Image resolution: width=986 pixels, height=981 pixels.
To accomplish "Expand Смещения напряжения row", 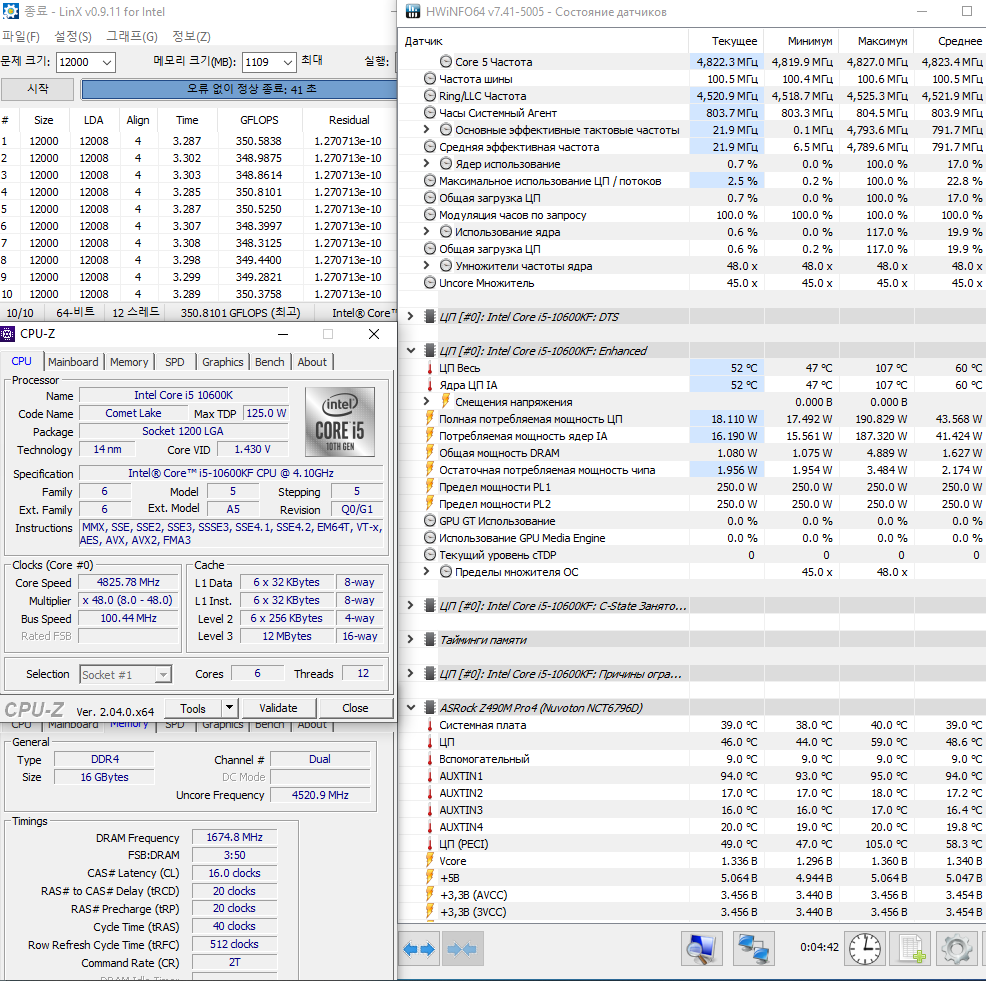I will 426,401.
